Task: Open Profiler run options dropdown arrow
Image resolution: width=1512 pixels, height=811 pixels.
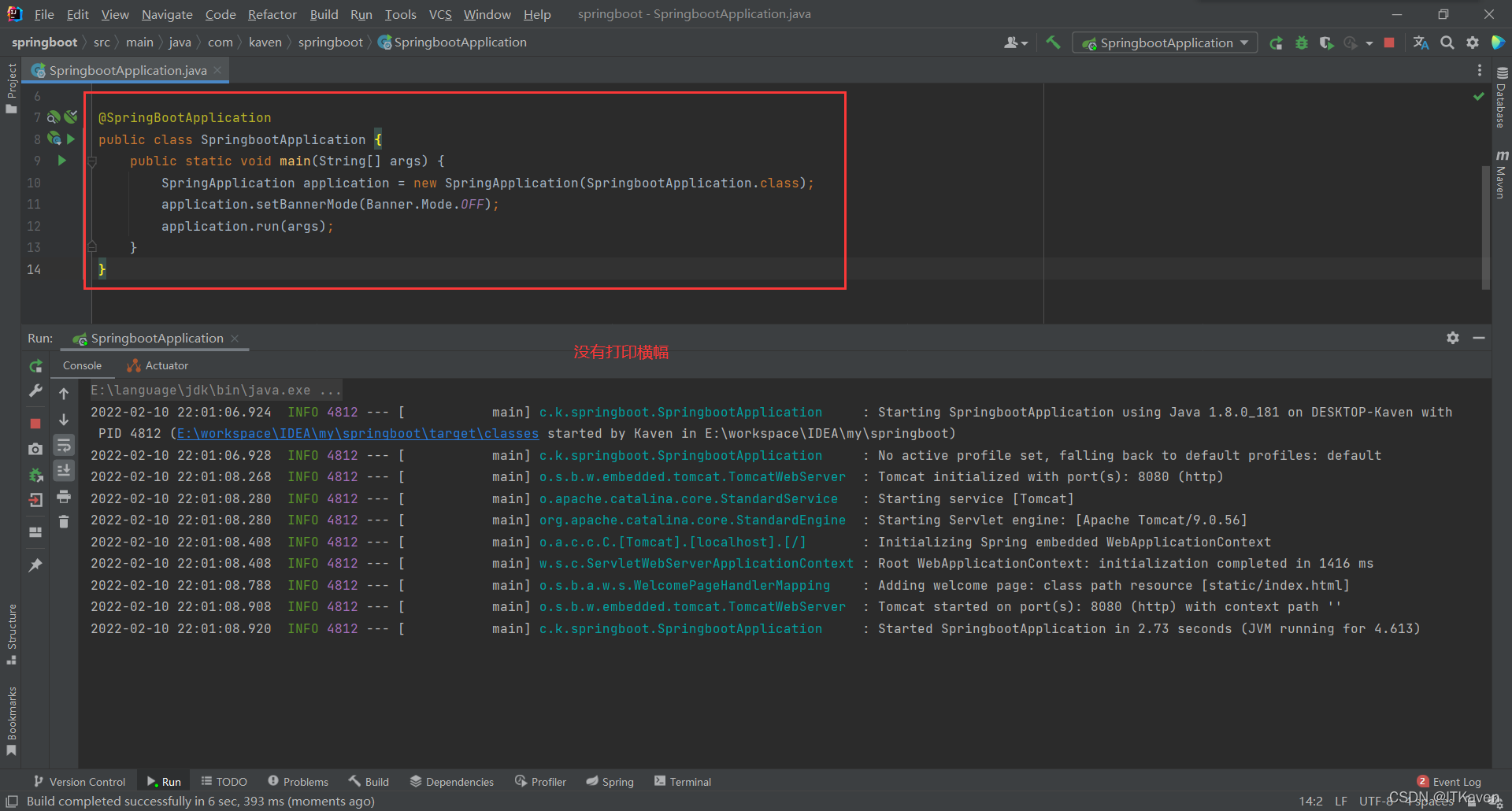Action: (x=1369, y=43)
